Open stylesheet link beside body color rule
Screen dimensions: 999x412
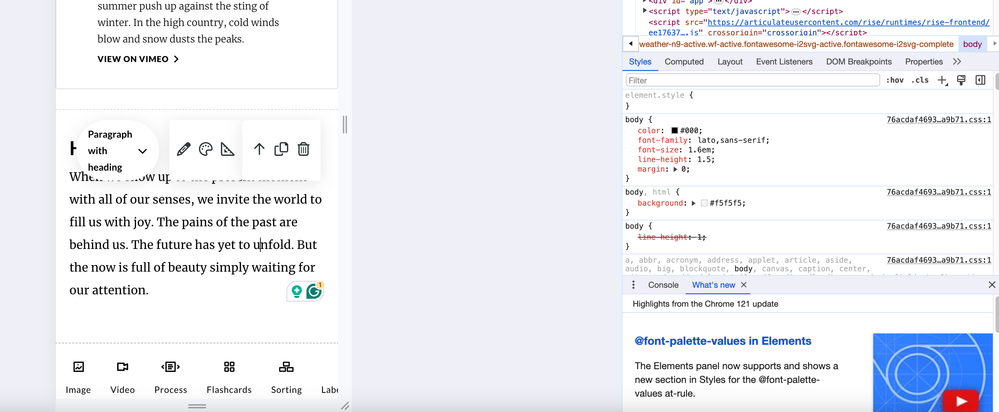point(938,119)
